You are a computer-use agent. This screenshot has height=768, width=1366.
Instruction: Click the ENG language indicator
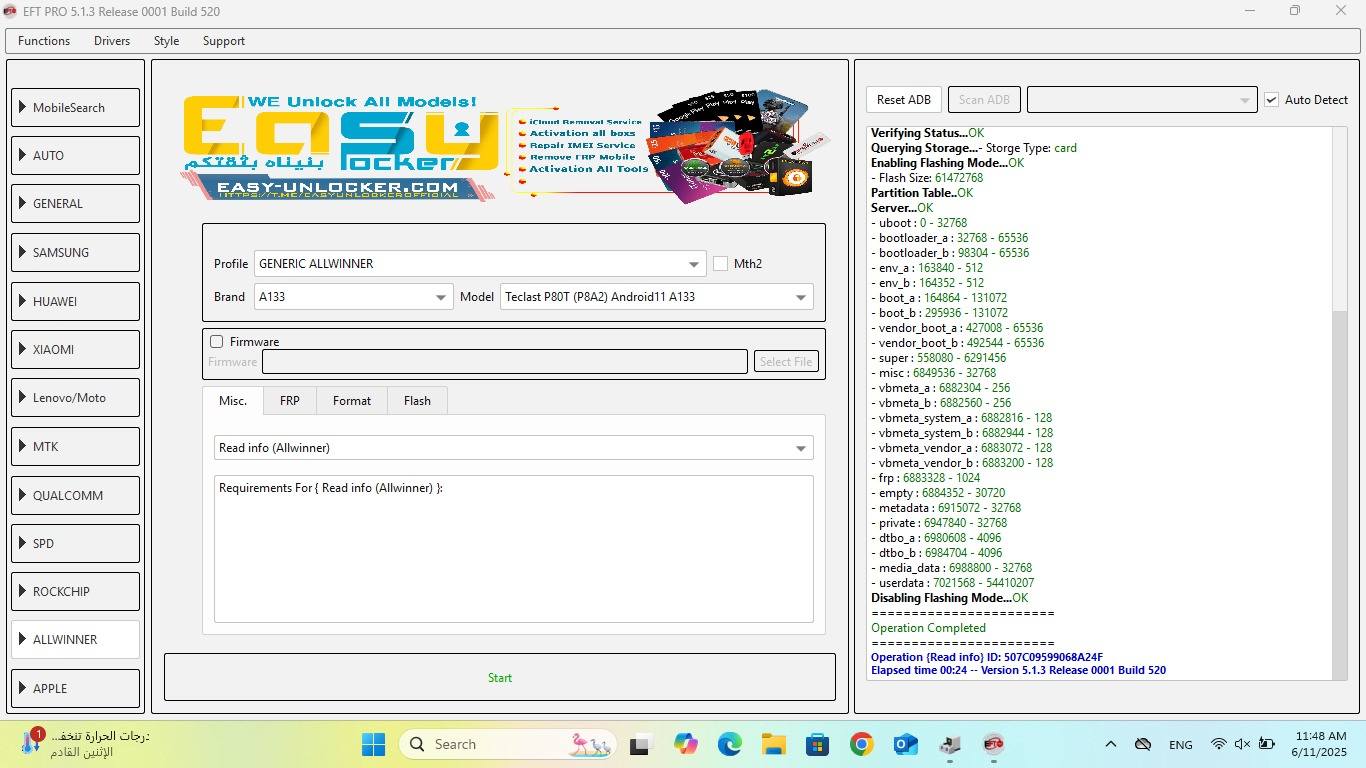point(1180,744)
